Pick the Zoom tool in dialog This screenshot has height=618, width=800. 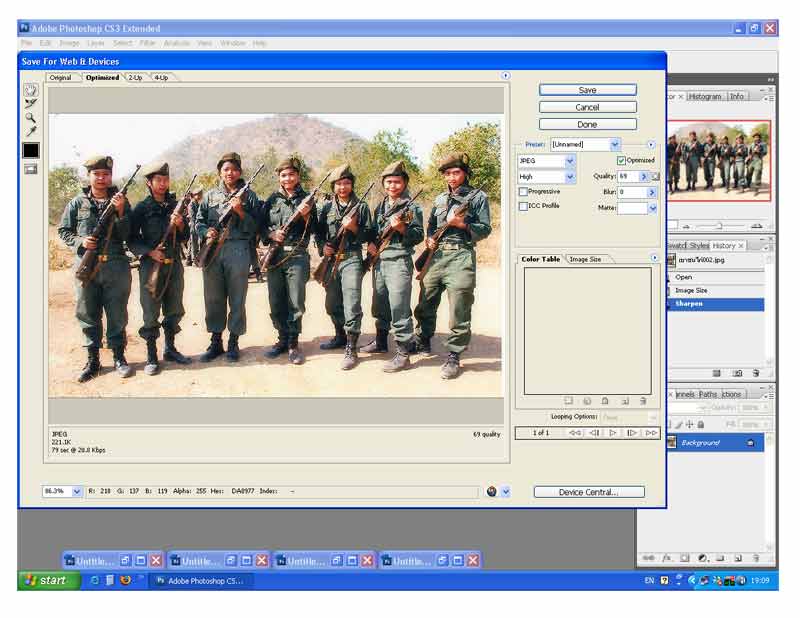31,118
